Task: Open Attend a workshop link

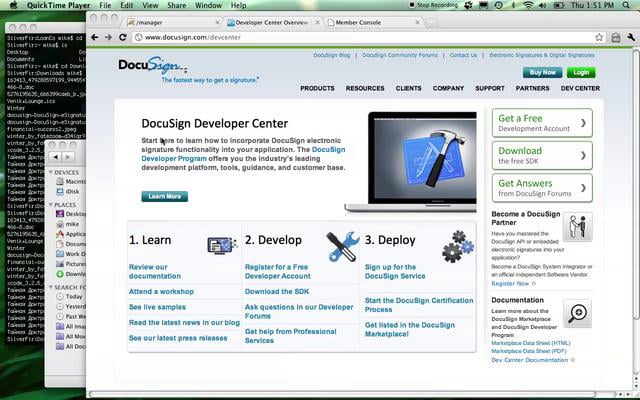Action: (161, 291)
